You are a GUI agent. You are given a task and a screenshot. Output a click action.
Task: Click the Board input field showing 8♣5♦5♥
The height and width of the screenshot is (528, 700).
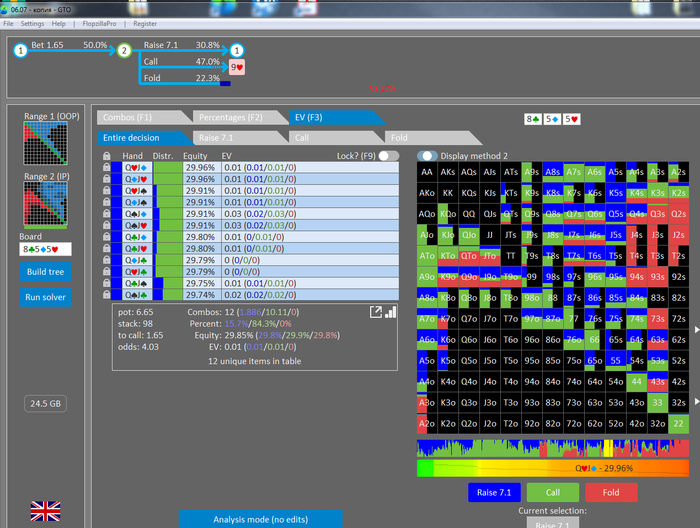pos(45,249)
